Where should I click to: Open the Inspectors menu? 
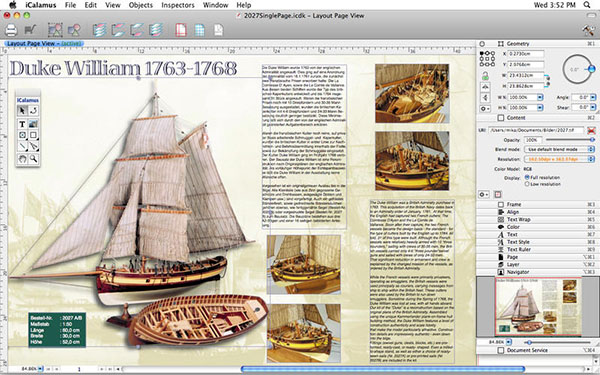pyautogui.click(x=178, y=5)
